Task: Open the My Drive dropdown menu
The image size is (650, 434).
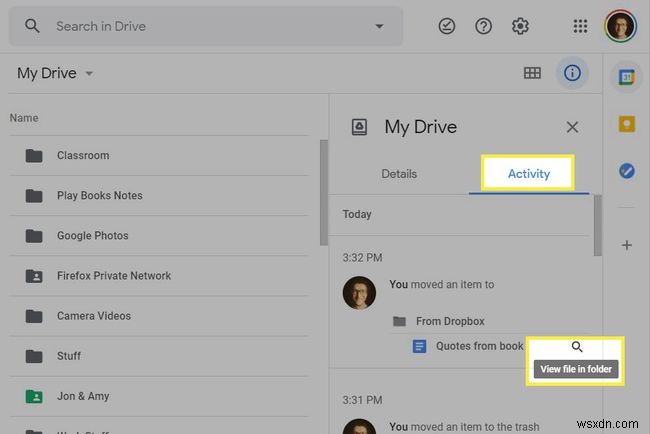Action: click(x=56, y=73)
